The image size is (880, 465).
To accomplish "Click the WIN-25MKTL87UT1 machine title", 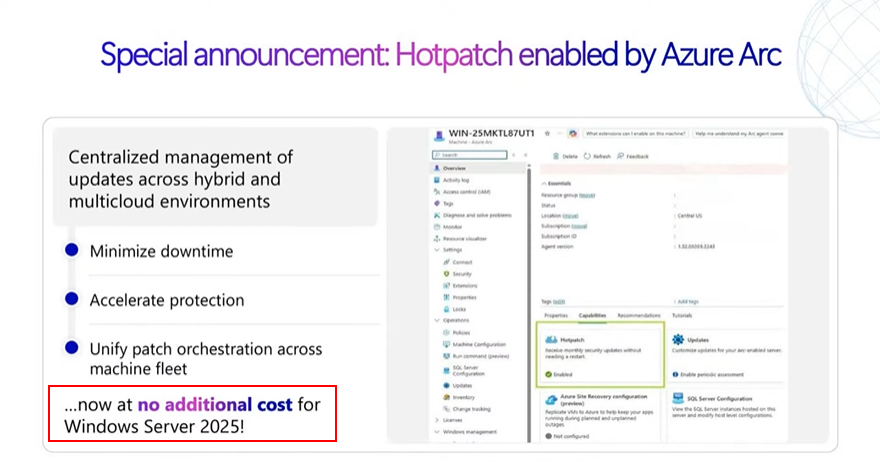I will (491, 133).
